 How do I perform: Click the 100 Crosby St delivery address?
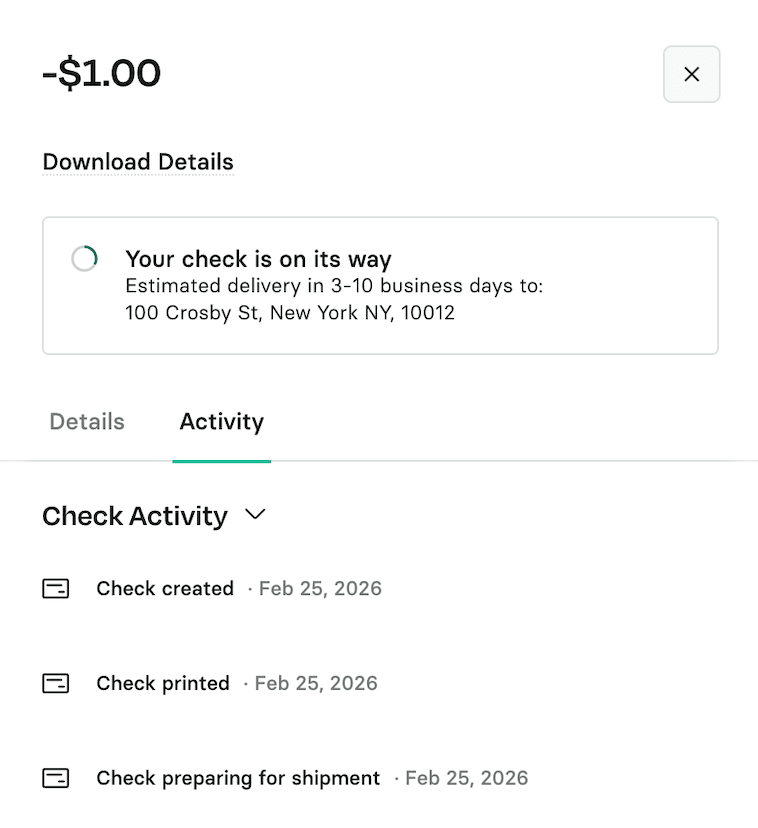[290, 313]
